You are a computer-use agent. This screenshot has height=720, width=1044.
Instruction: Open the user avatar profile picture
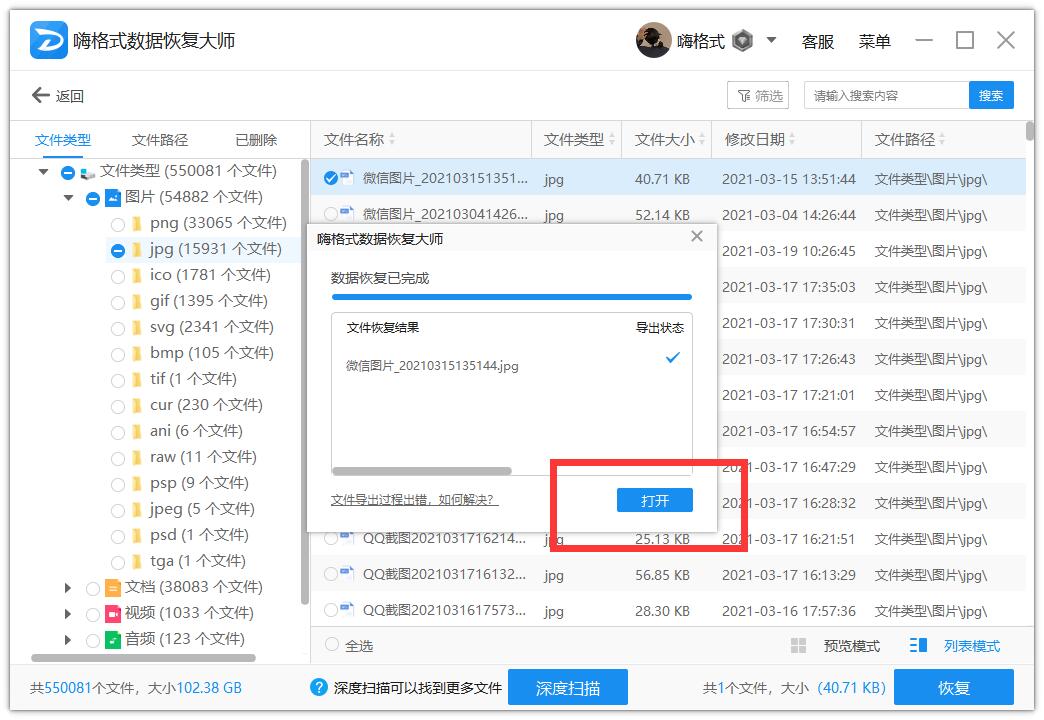point(653,41)
